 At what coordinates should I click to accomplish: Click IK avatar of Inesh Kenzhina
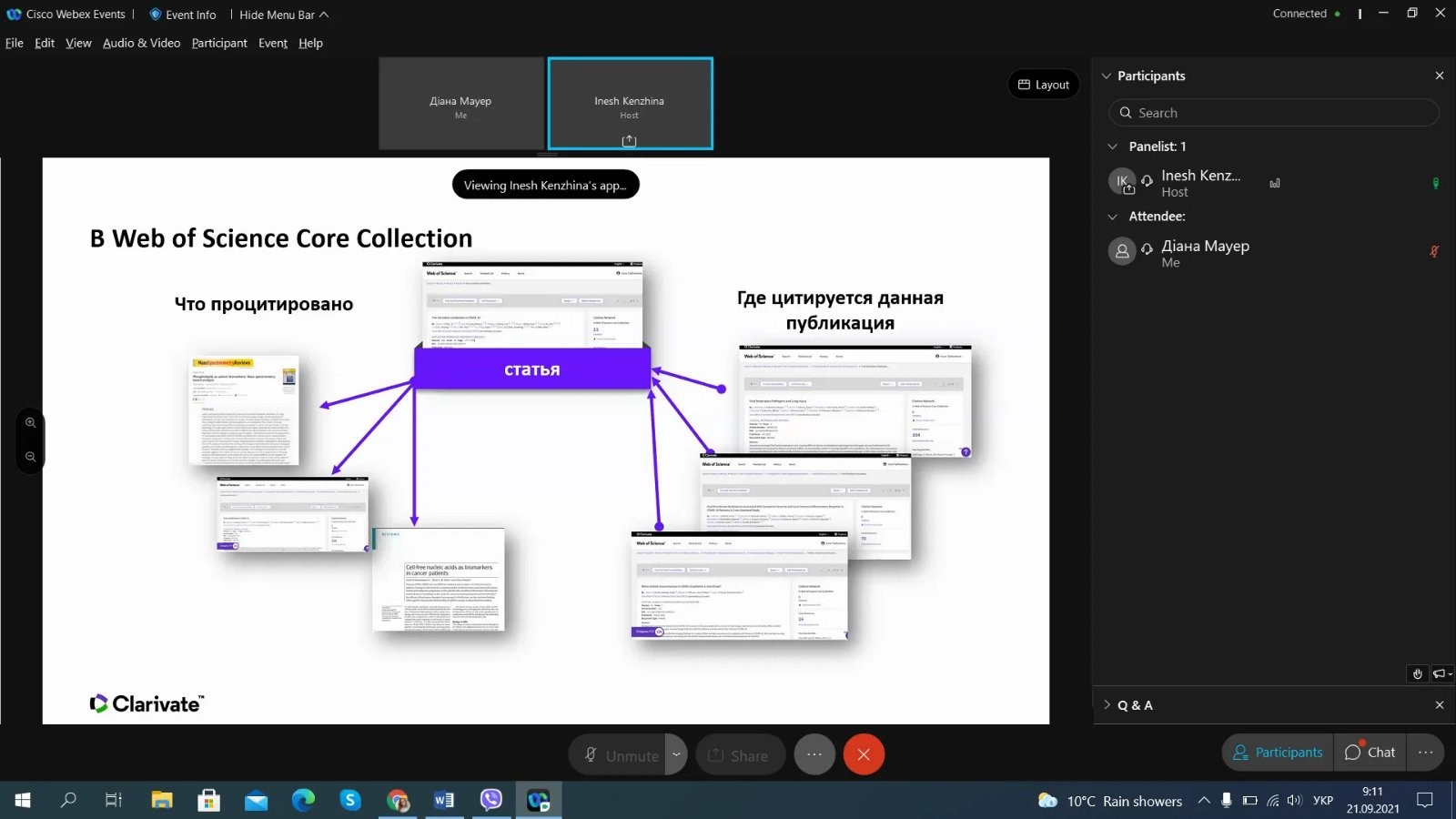tap(1122, 181)
